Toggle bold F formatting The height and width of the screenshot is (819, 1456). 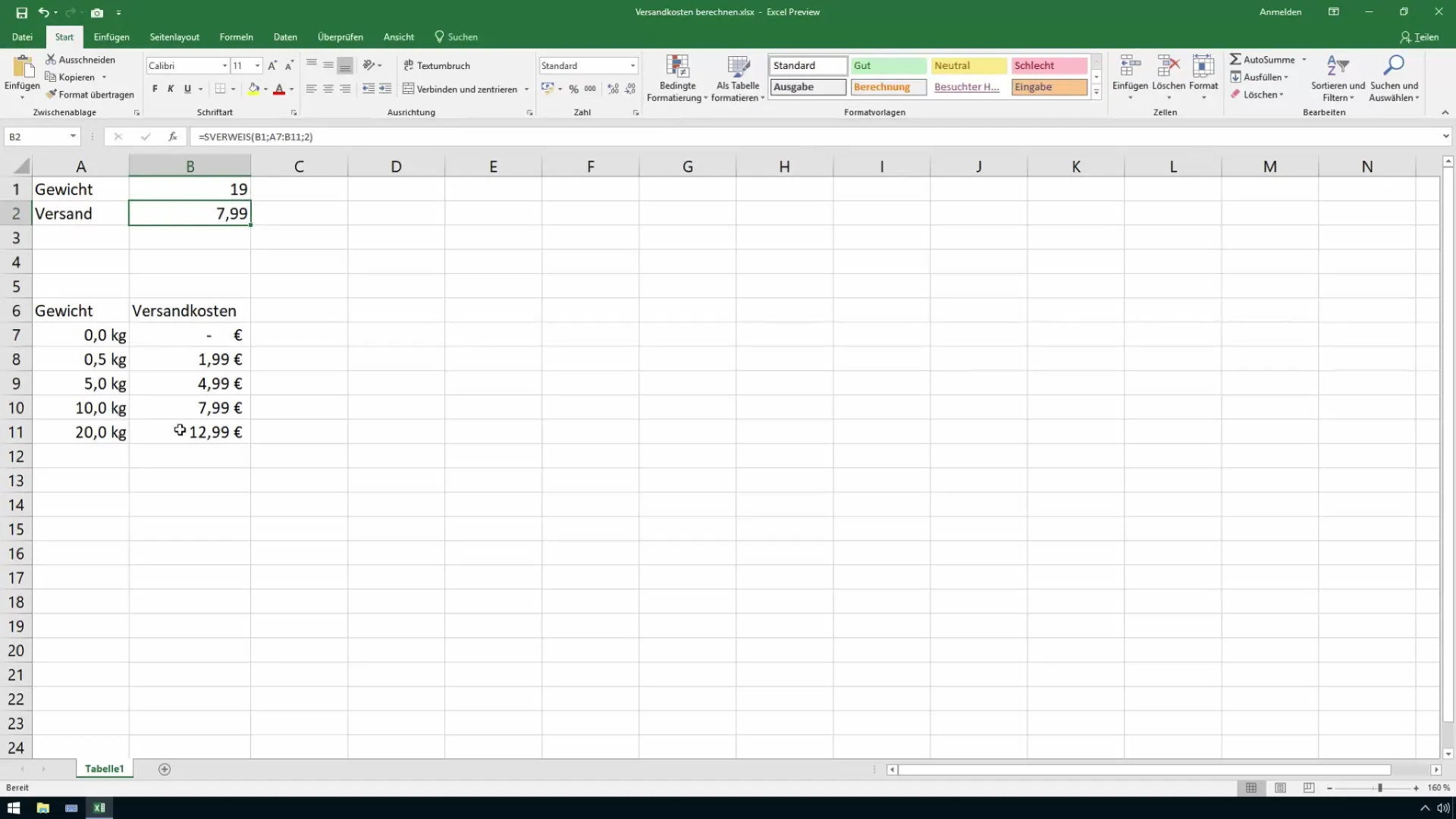155,89
